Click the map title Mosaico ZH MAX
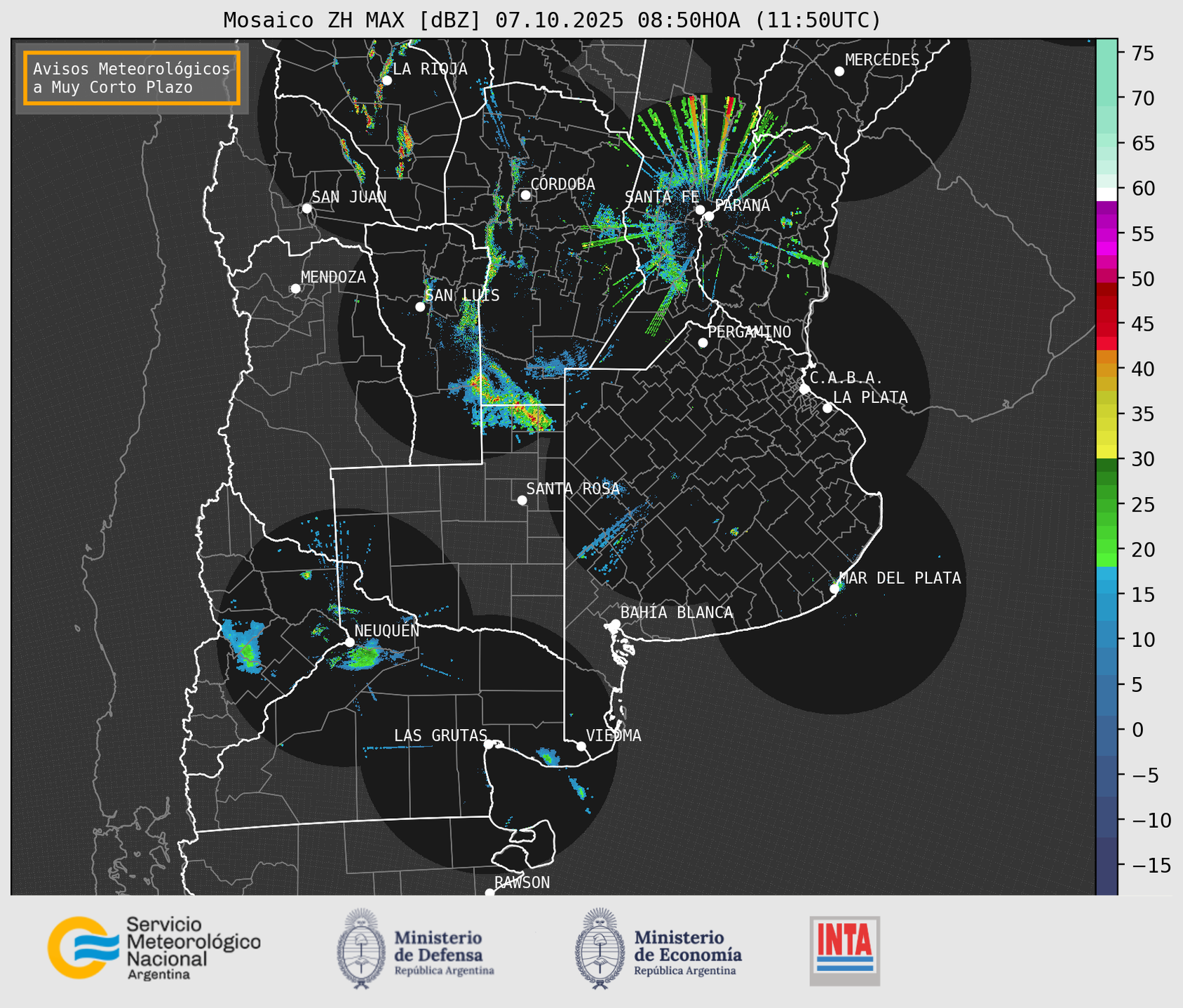This screenshot has width=1183, height=1008. [x=551, y=20]
